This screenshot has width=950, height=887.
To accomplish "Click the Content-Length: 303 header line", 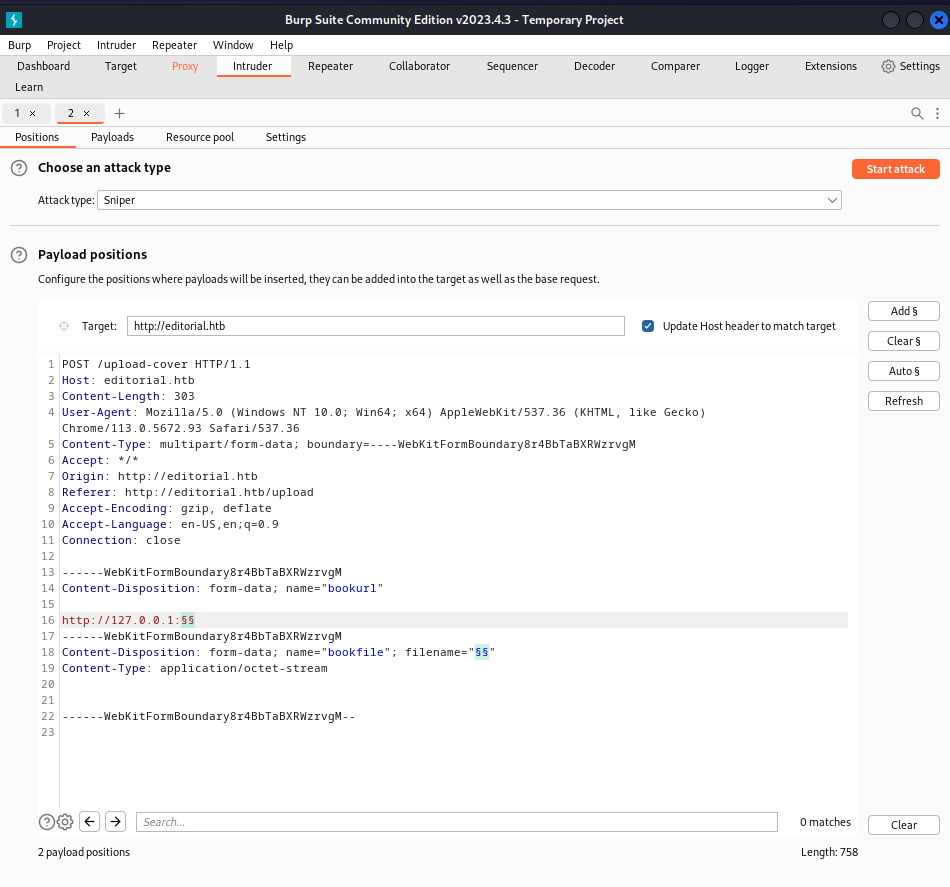I will point(128,396).
